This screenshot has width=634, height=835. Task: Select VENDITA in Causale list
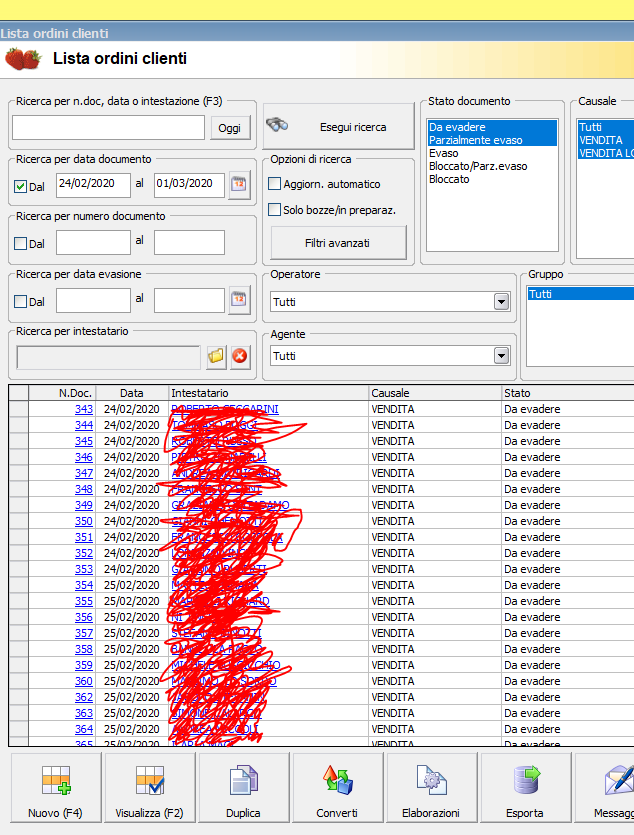point(606,140)
